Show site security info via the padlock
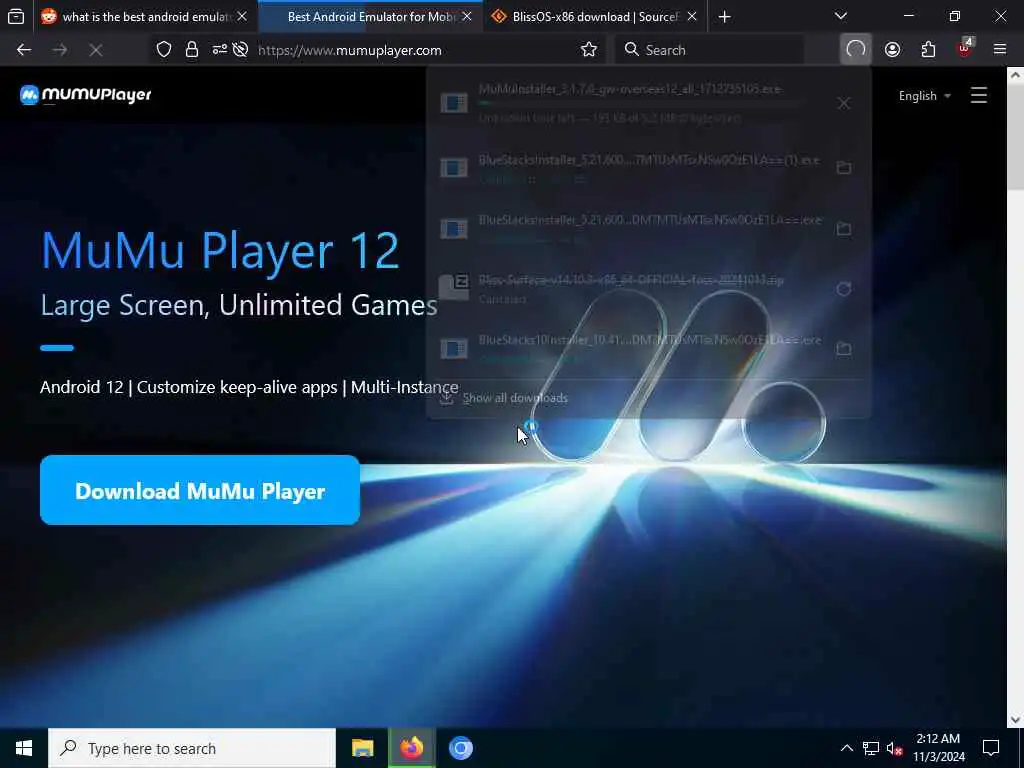 [191, 50]
